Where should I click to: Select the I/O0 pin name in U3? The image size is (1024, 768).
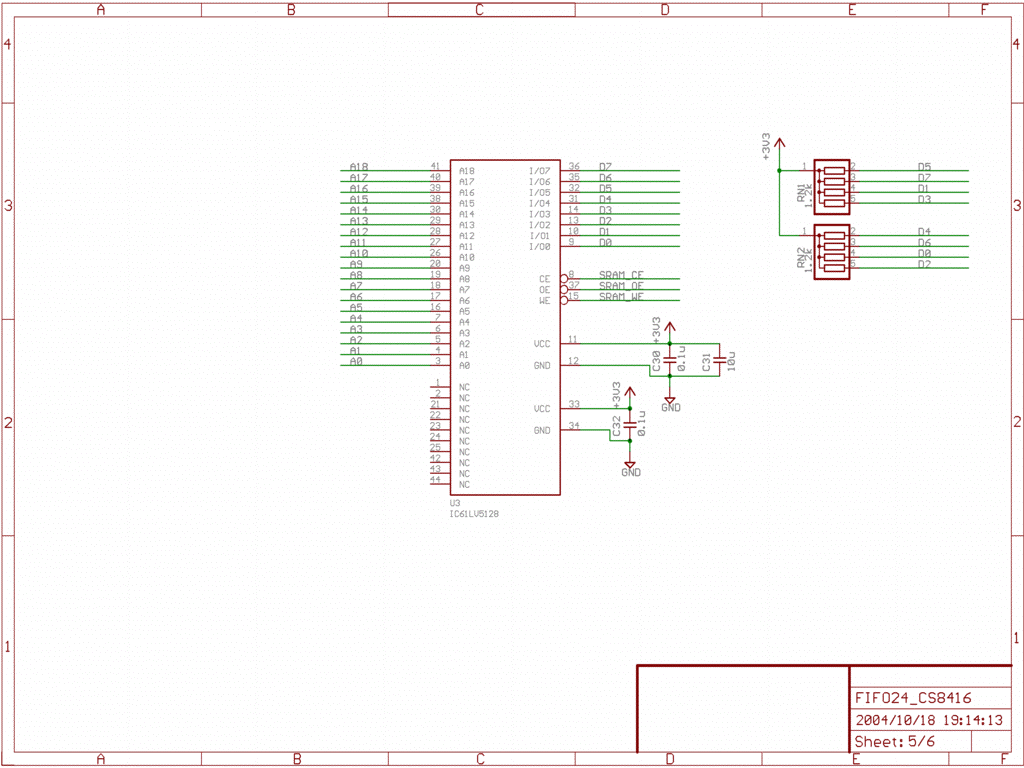[539, 247]
